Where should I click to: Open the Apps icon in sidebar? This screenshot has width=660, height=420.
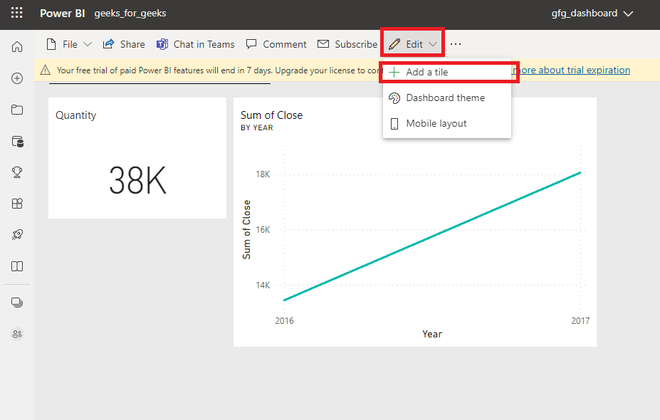coord(17,204)
